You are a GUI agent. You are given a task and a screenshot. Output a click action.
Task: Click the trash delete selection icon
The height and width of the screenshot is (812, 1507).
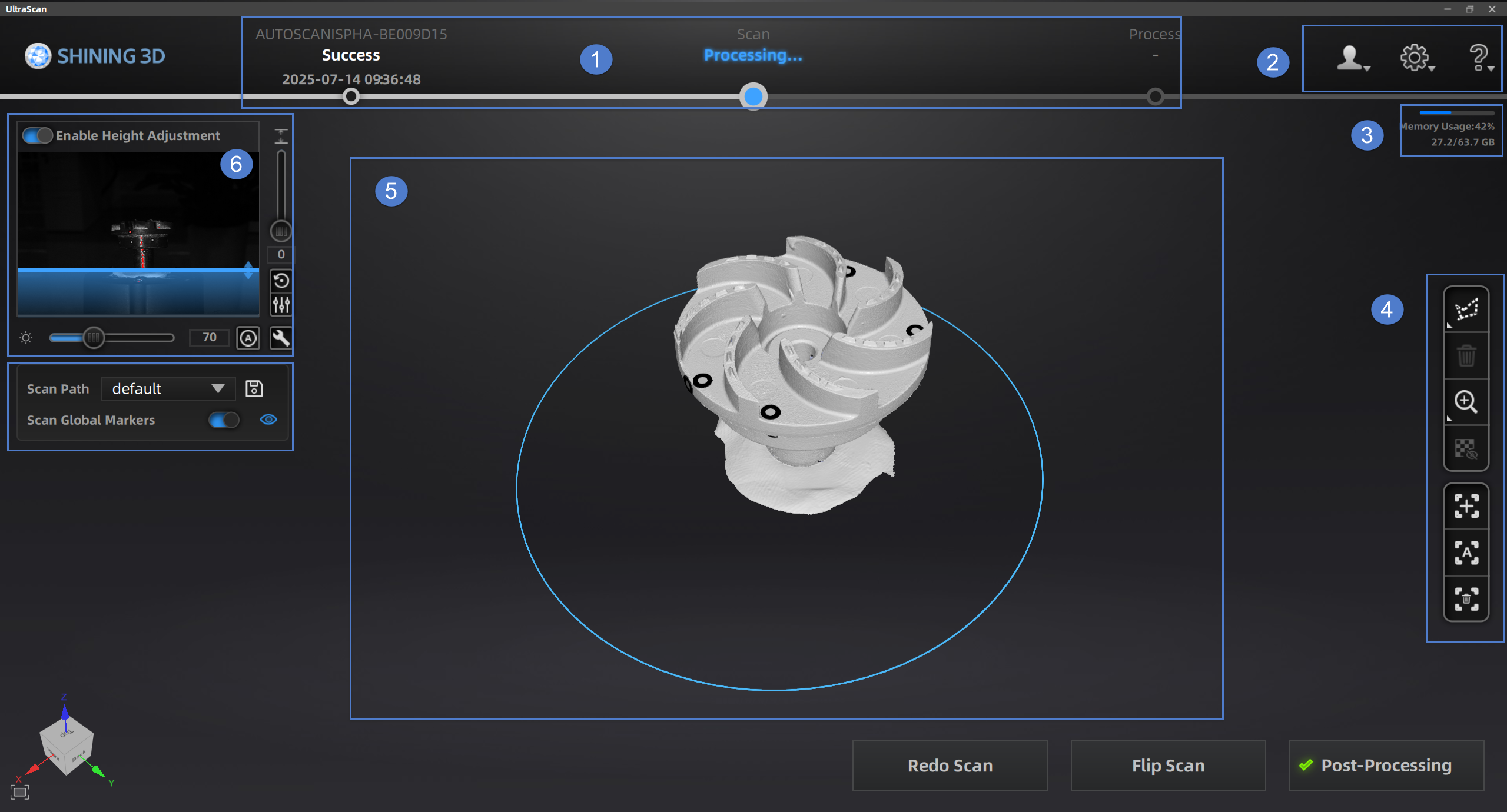click(1466, 355)
